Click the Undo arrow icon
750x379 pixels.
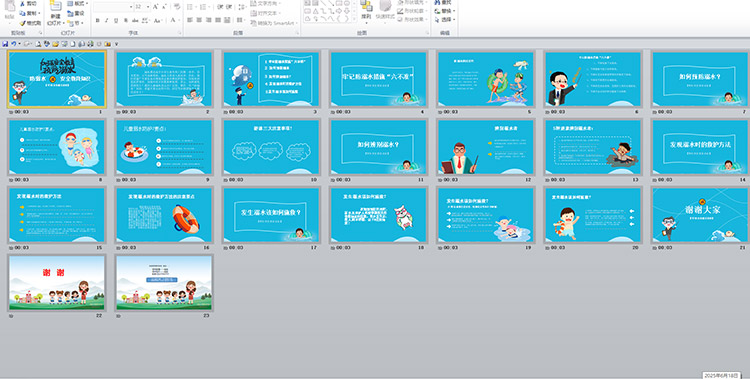point(14,44)
